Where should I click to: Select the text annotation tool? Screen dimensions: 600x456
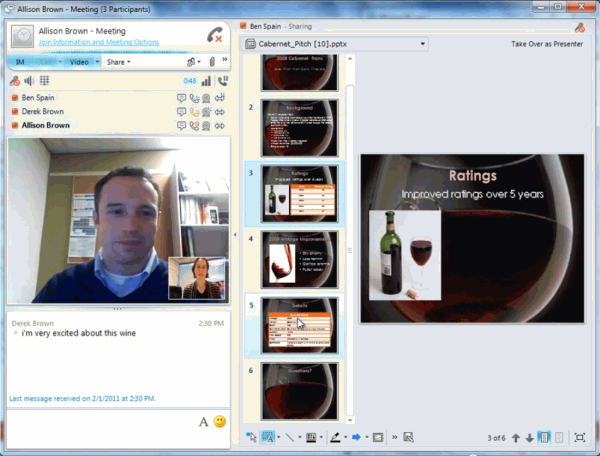click(268, 437)
